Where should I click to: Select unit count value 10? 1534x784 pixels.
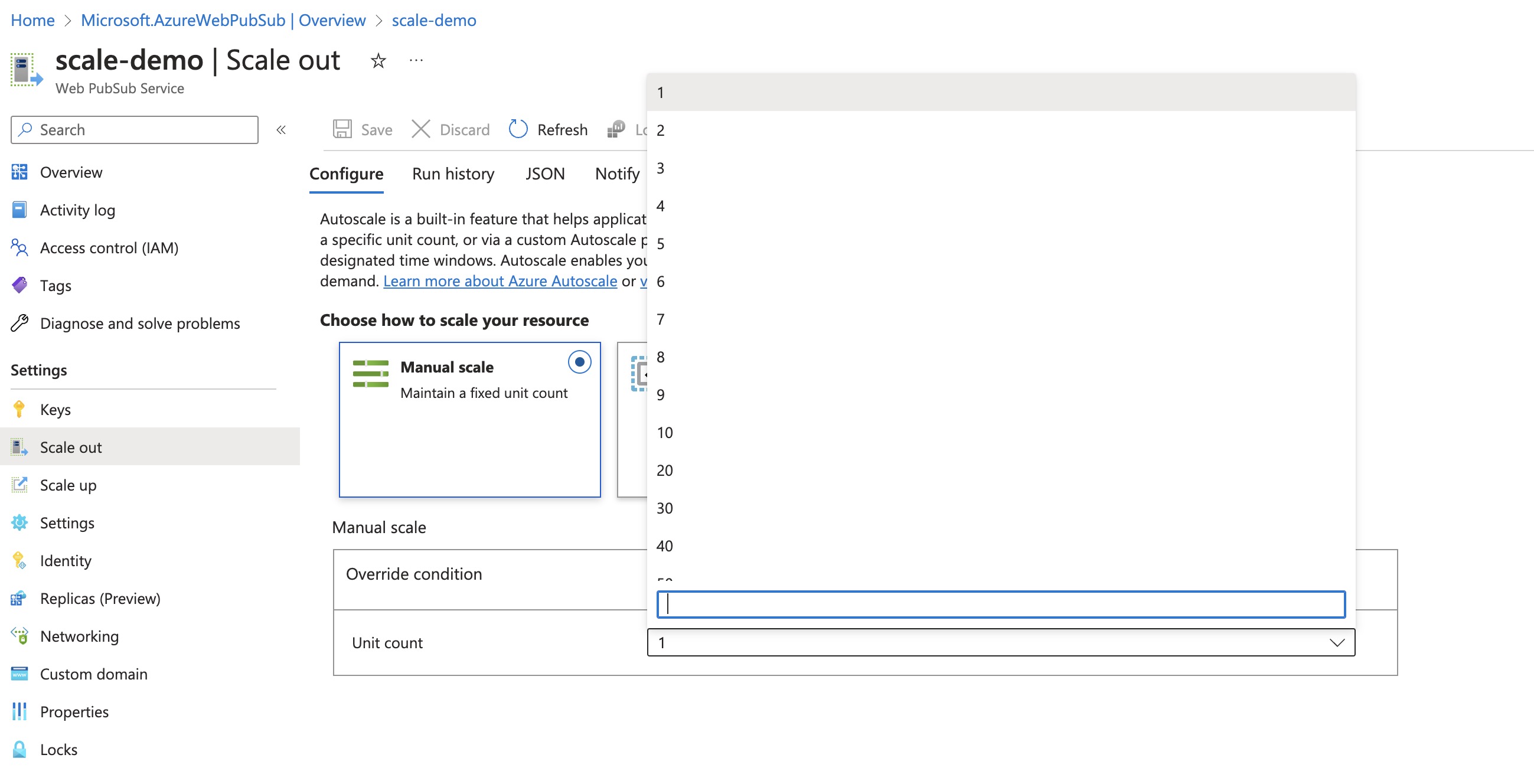point(665,432)
